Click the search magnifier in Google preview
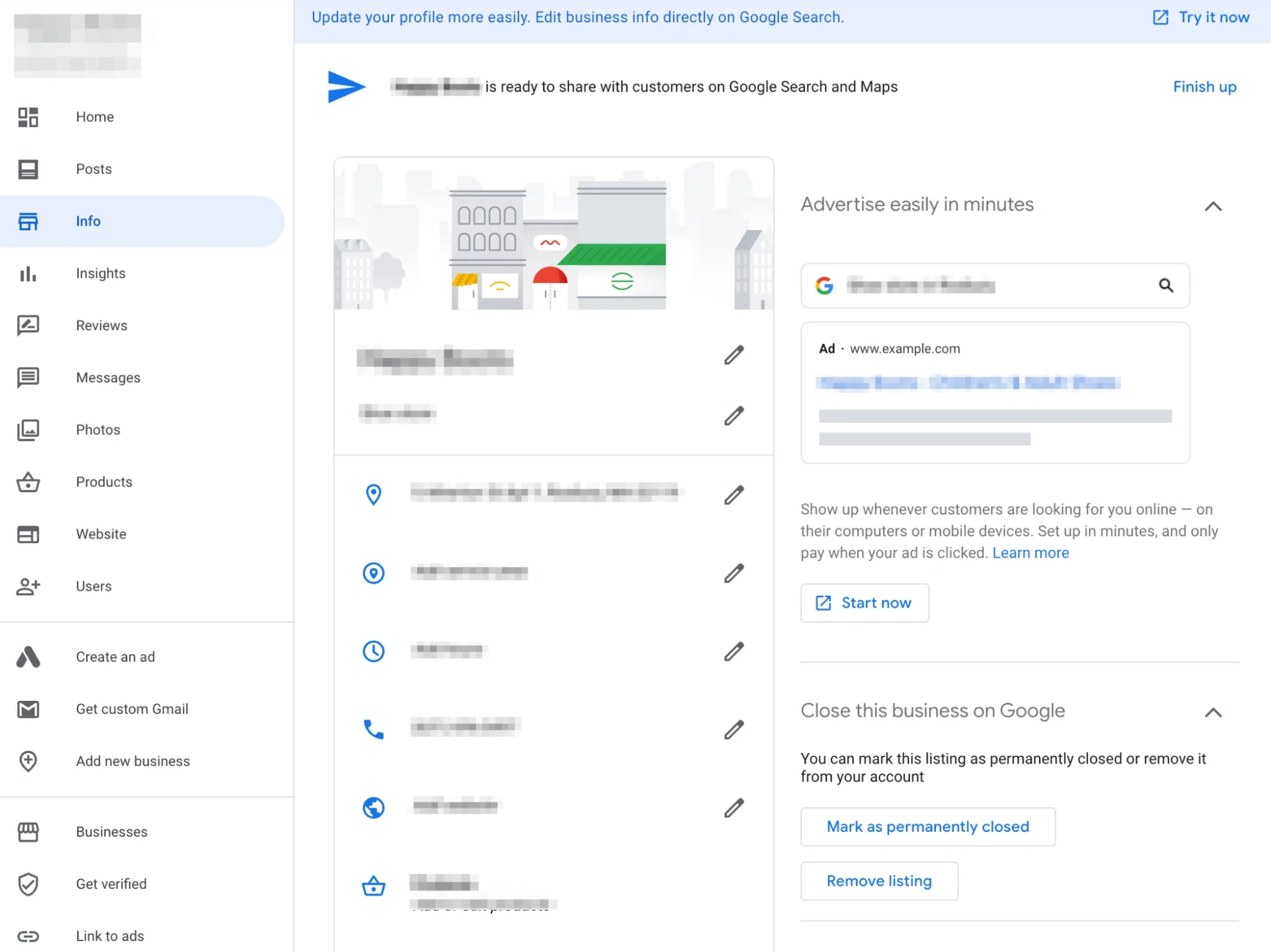Screen dimensions: 1271x952 (x=1165, y=286)
